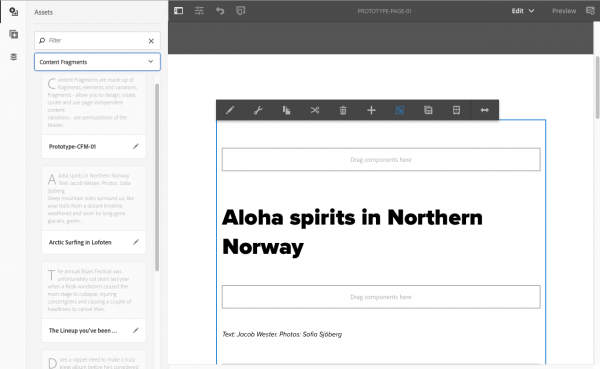Click the highlighted blue Group icon
This screenshot has height=369, width=600.
coord(399,110)
